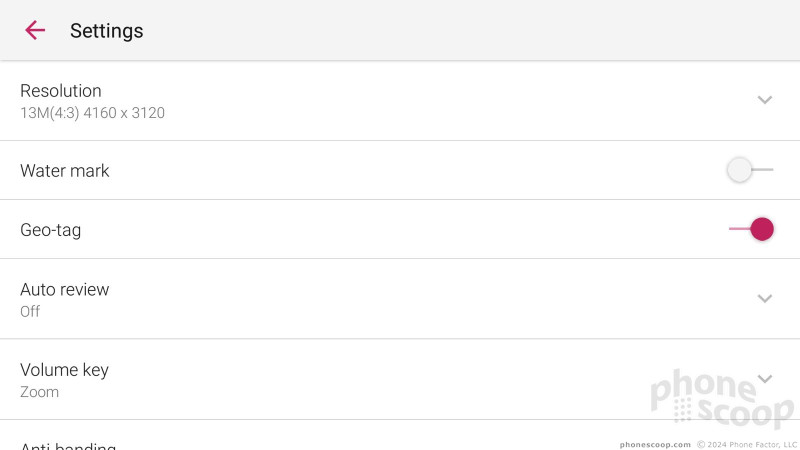Tap the Geo-tag label text
The image size is (800, 450).
coord(51,230)
